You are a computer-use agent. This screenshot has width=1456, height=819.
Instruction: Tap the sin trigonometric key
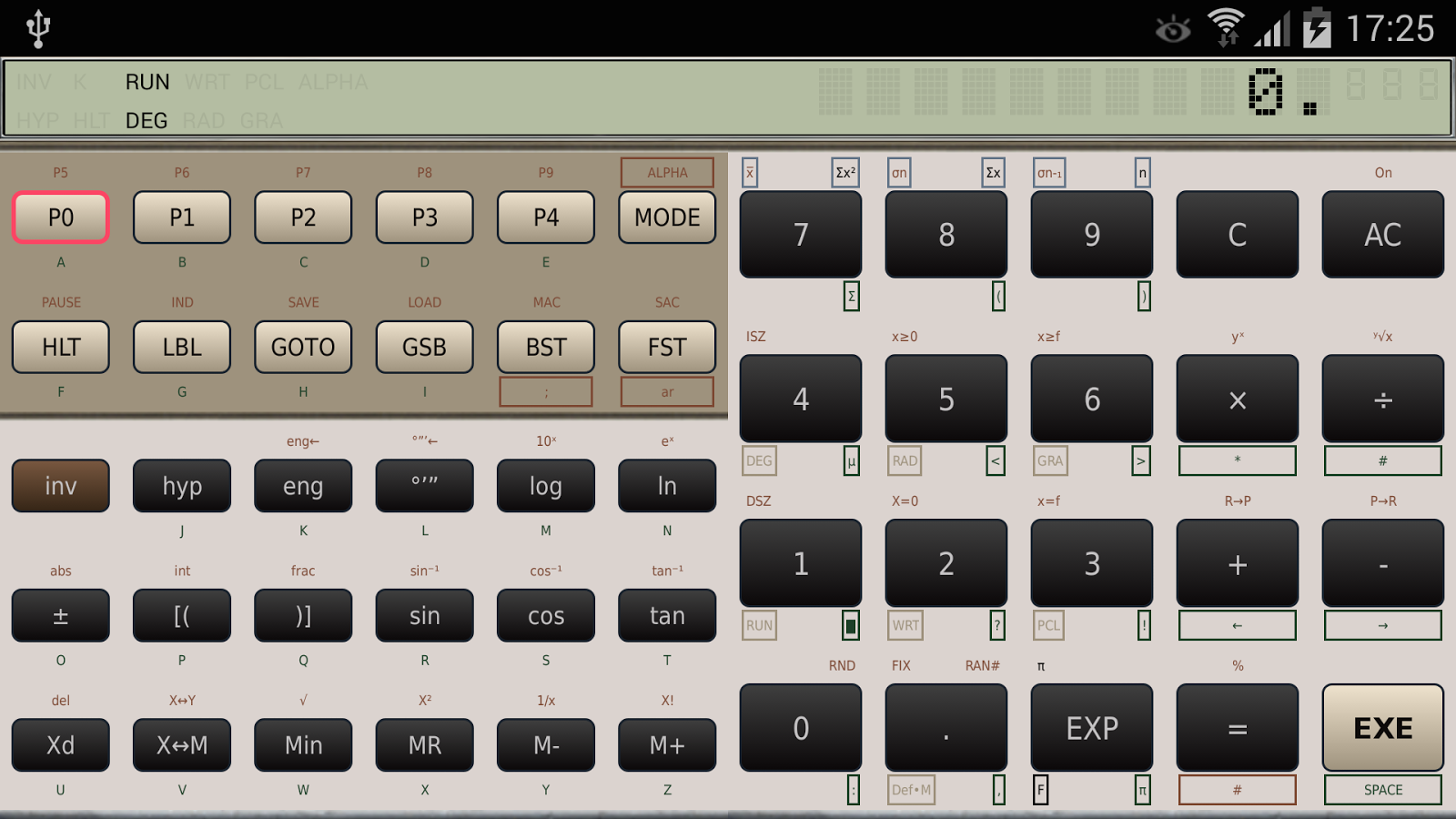[x=425, y=615]
